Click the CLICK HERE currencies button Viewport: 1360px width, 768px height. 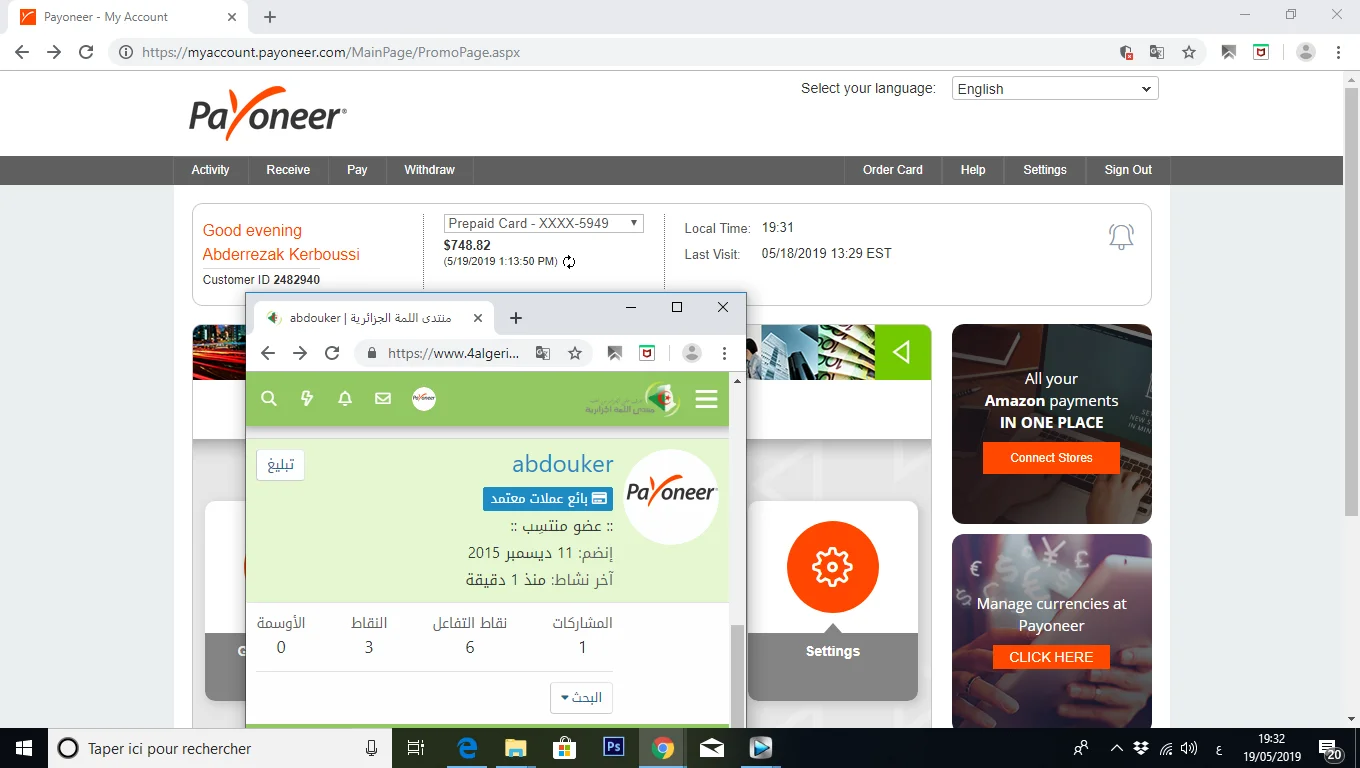[x=1050, y=657]
